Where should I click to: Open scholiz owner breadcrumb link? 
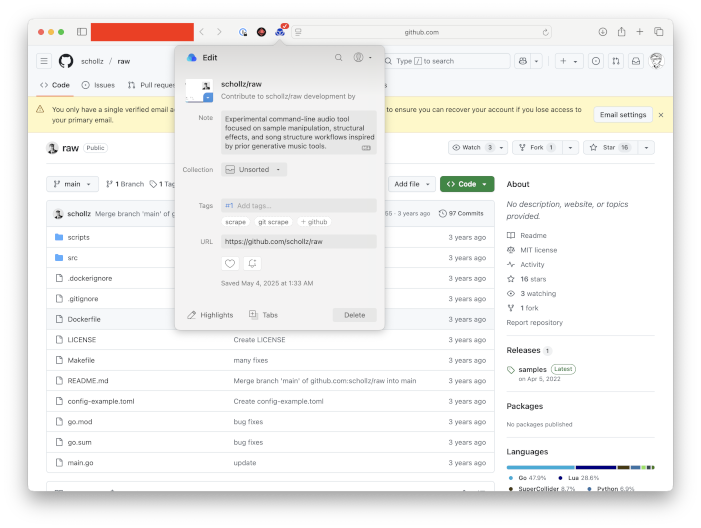(x=92, y=61)
